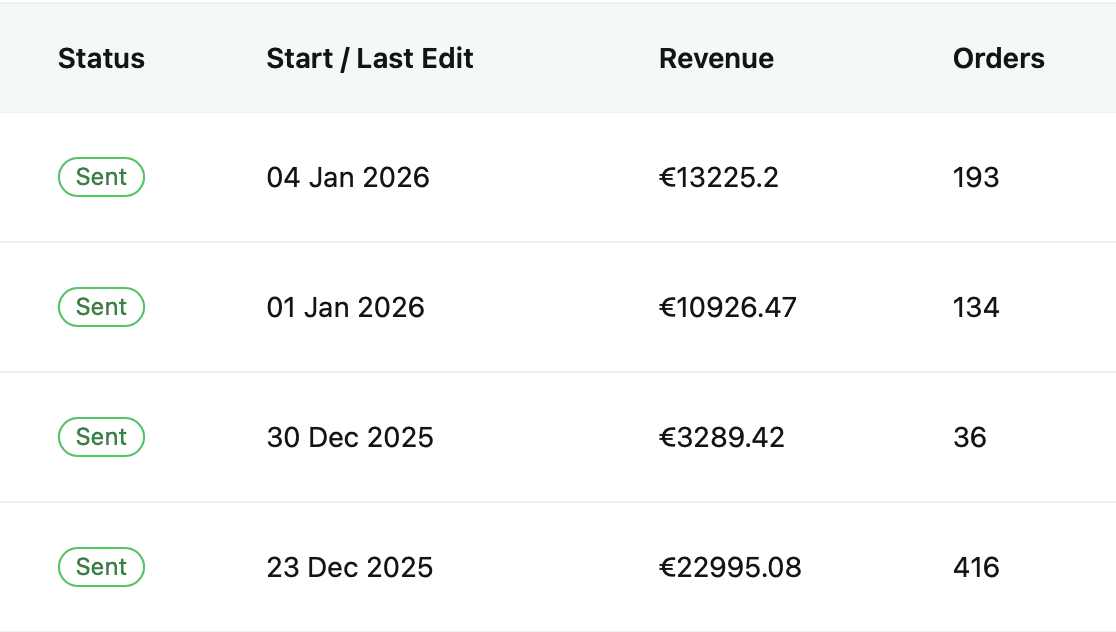Select the 04 Jan 2026 date cell

(x=348, y=178)
